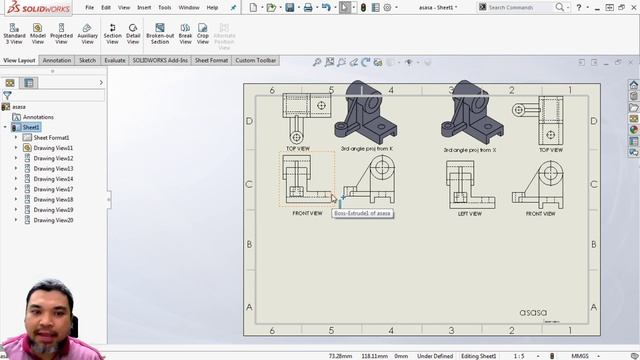The height and width of the screenshot is (360, 640).
Task: Open the SolidWorks Resources home icon
Action: (633, 85)
